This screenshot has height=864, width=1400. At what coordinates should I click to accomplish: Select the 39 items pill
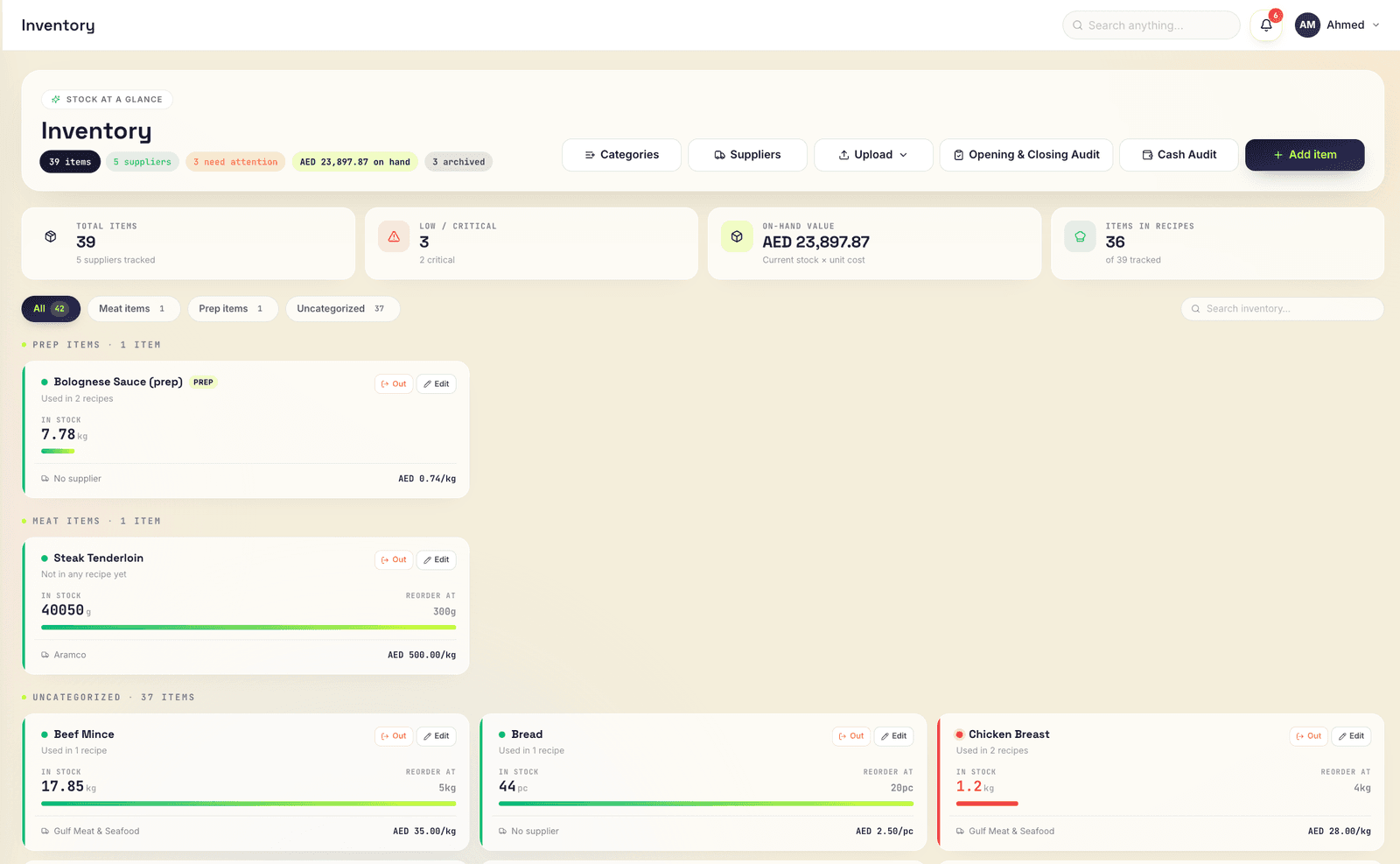(x=70, y=162)
